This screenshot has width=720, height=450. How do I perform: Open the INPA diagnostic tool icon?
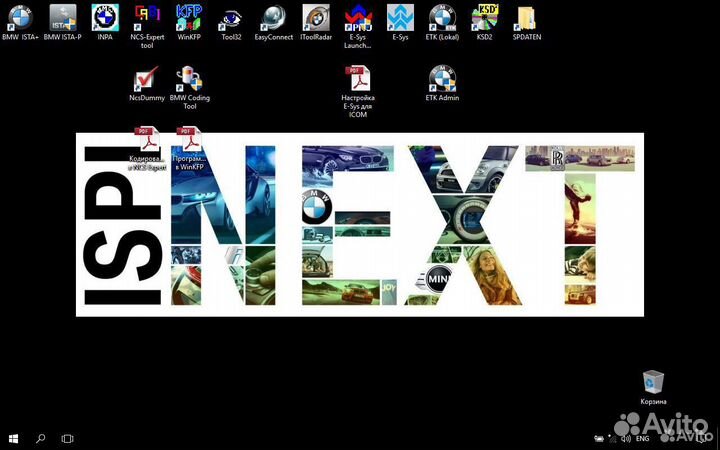tap(104, 18)
